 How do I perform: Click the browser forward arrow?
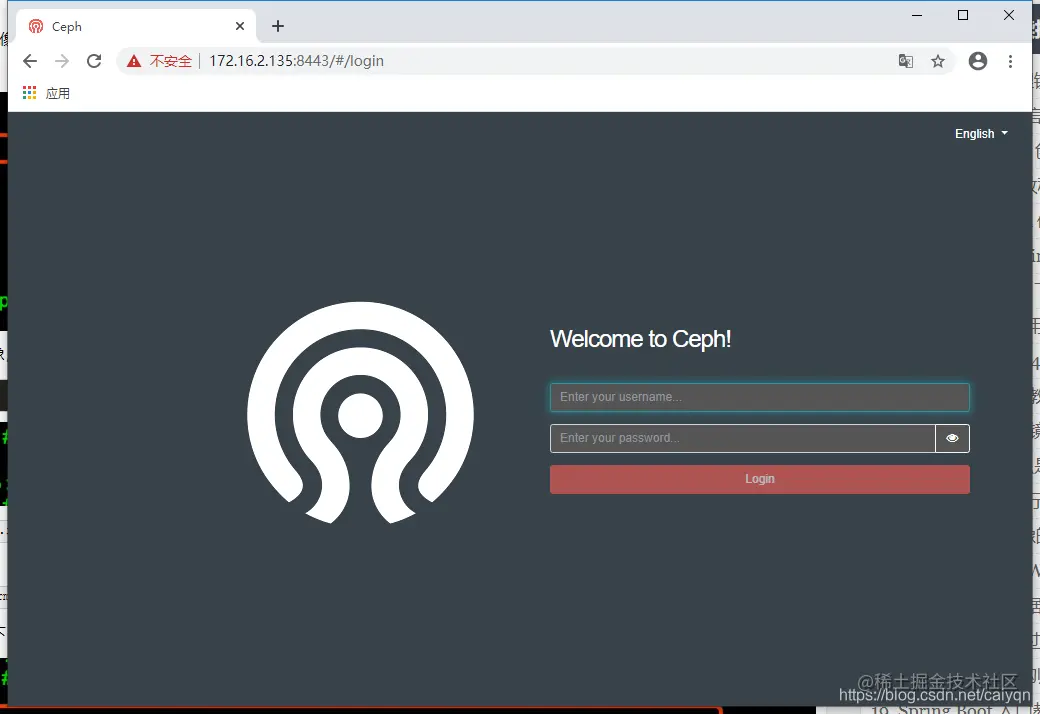point(62,61)
